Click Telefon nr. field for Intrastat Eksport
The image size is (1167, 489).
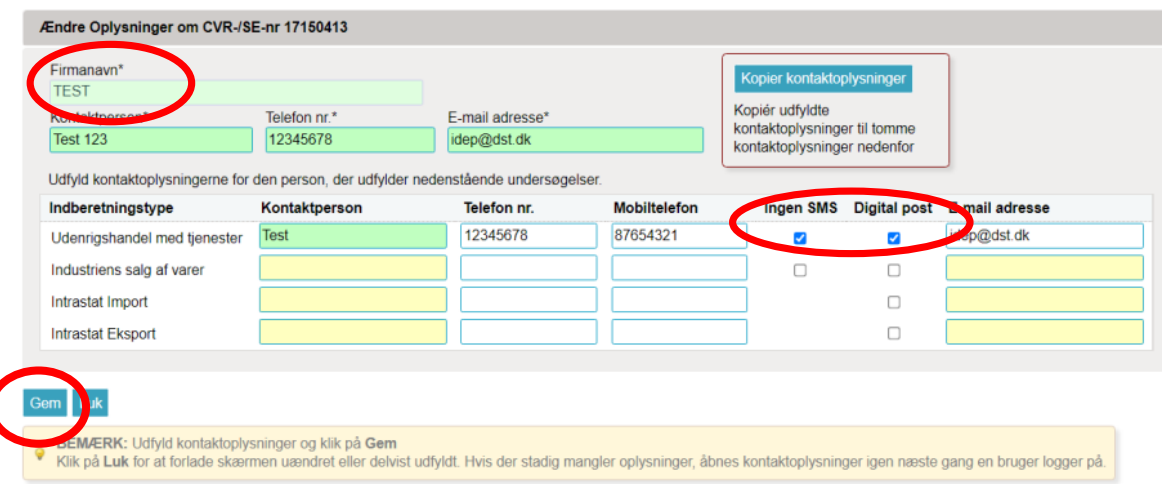point(528,332)
